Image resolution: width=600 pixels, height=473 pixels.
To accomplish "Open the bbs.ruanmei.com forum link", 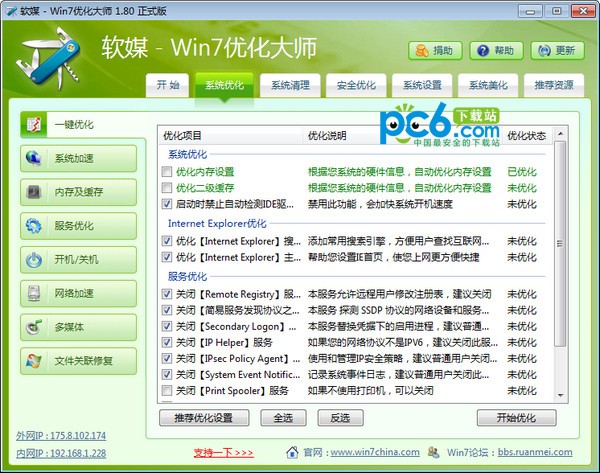I will coord(535,452).
